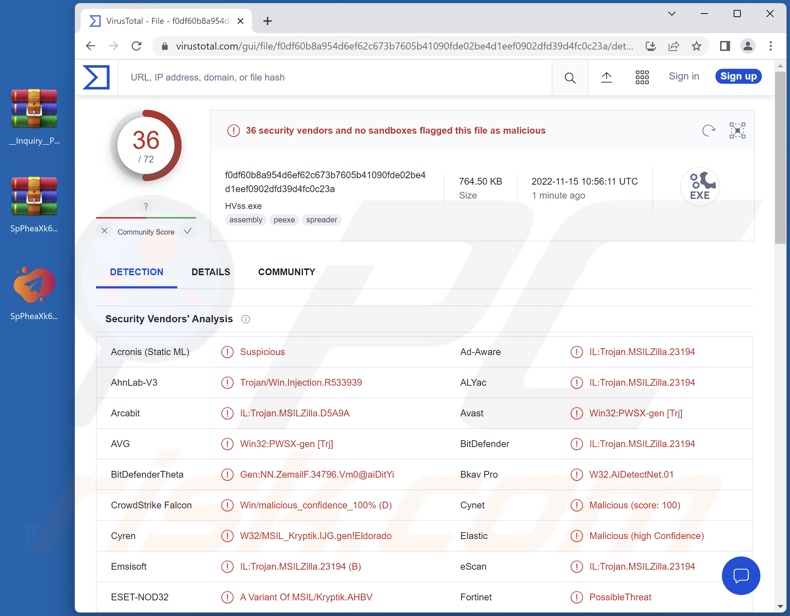Open the Chrome profile avatar

(x=748, y=46)
